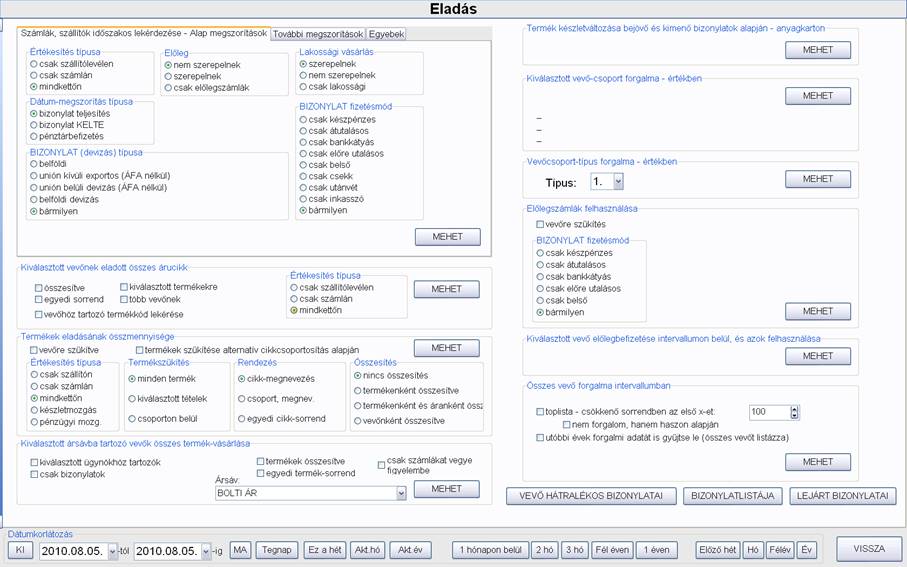Image resolution: width=907 pixels, height=567 pixels.
Task: Click MEHET for Vevőcsoport-típus forgalma
Action: [x=817, y=179]
